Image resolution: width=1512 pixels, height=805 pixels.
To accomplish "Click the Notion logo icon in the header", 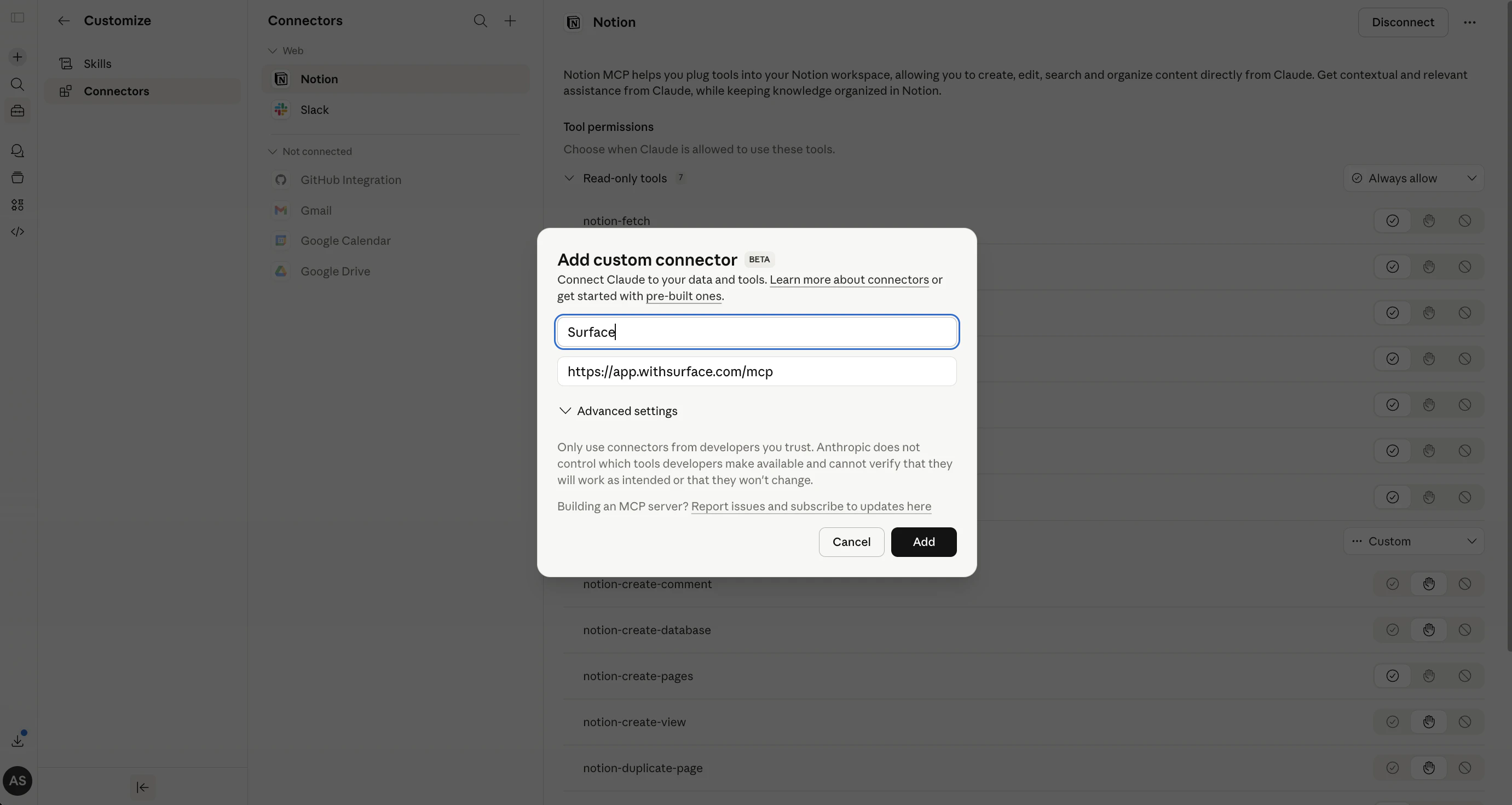I will pos(573,22).
